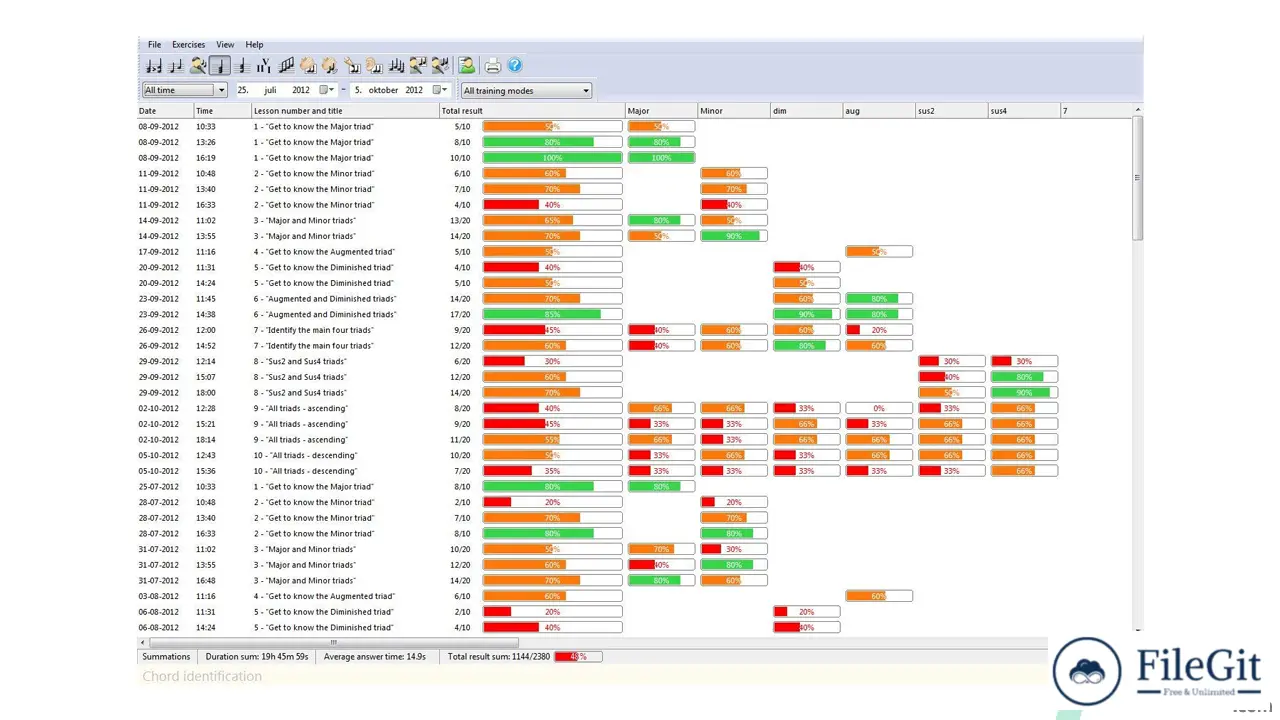
Task: Sort by Lesson number and title header
Action: click(345, 111)
